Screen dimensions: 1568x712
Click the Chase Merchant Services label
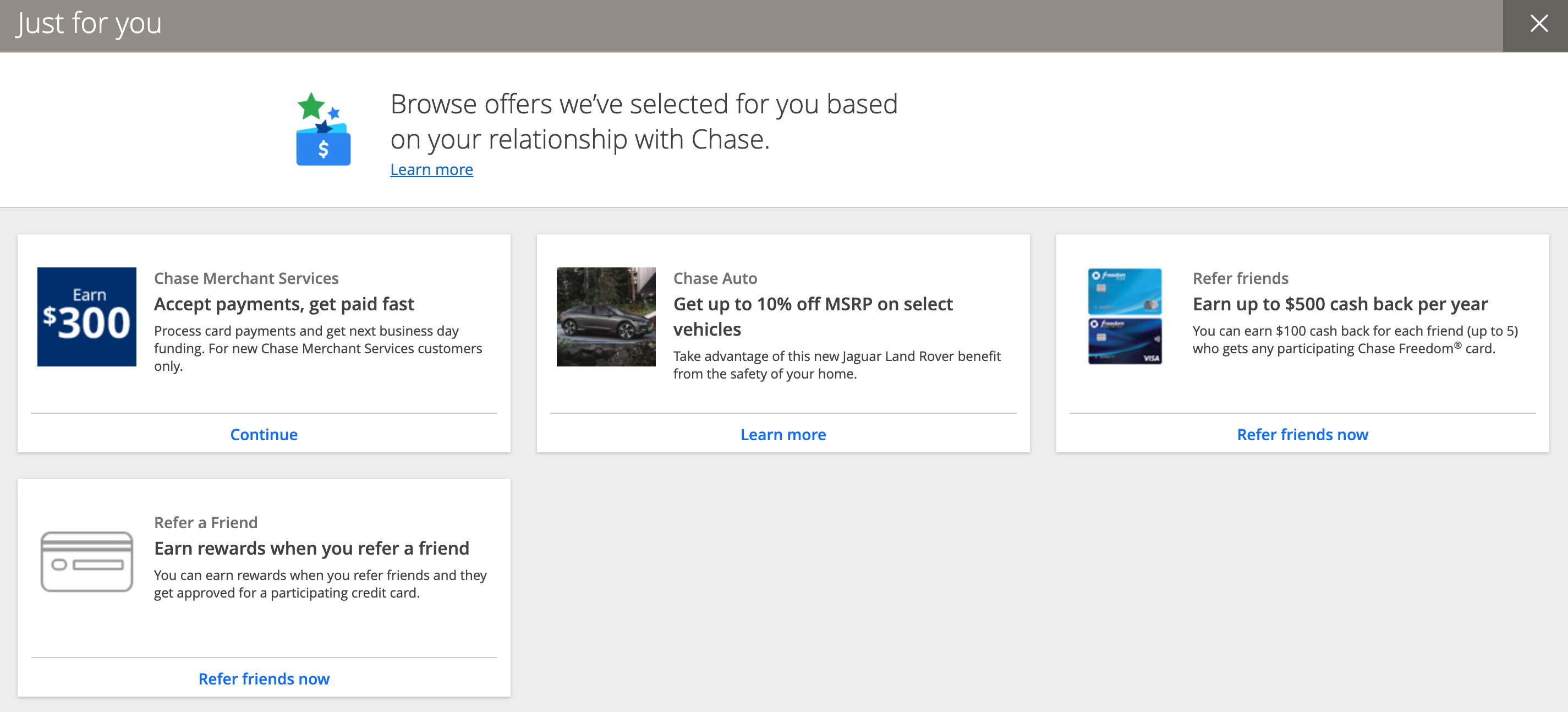[246, 279]
